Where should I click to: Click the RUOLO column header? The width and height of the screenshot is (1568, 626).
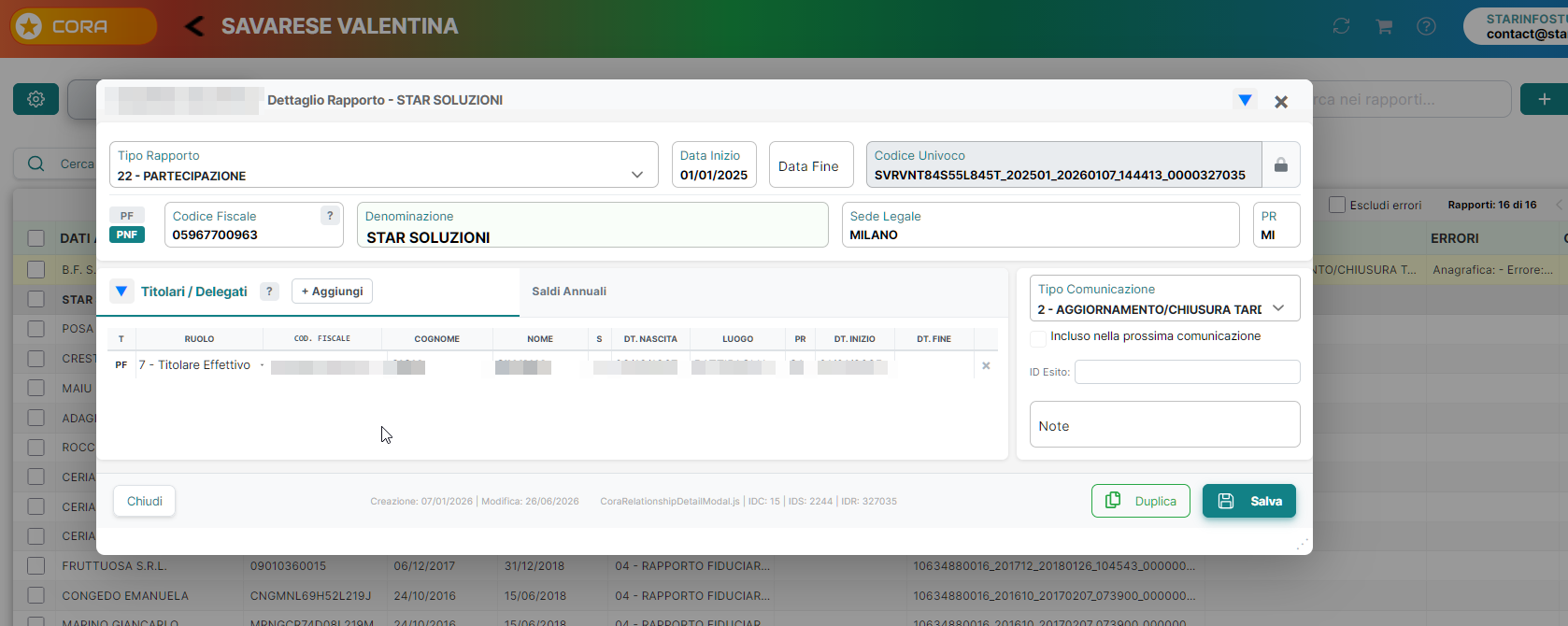pyautogui.click(x=199, y=339)
